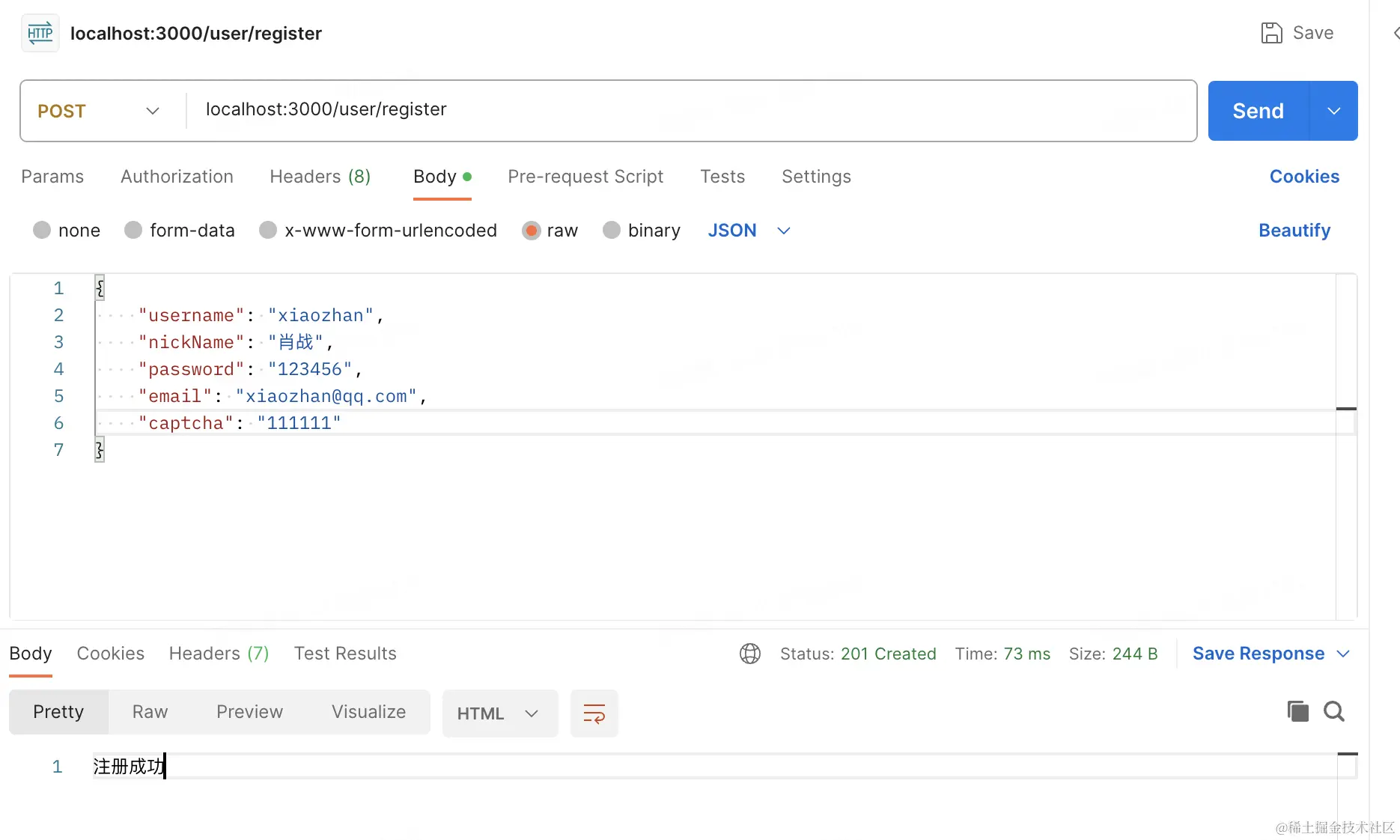The width and height of the screenshot is (1400, 840).
Task: Click the HTTP request type icon
Action: 40,33
